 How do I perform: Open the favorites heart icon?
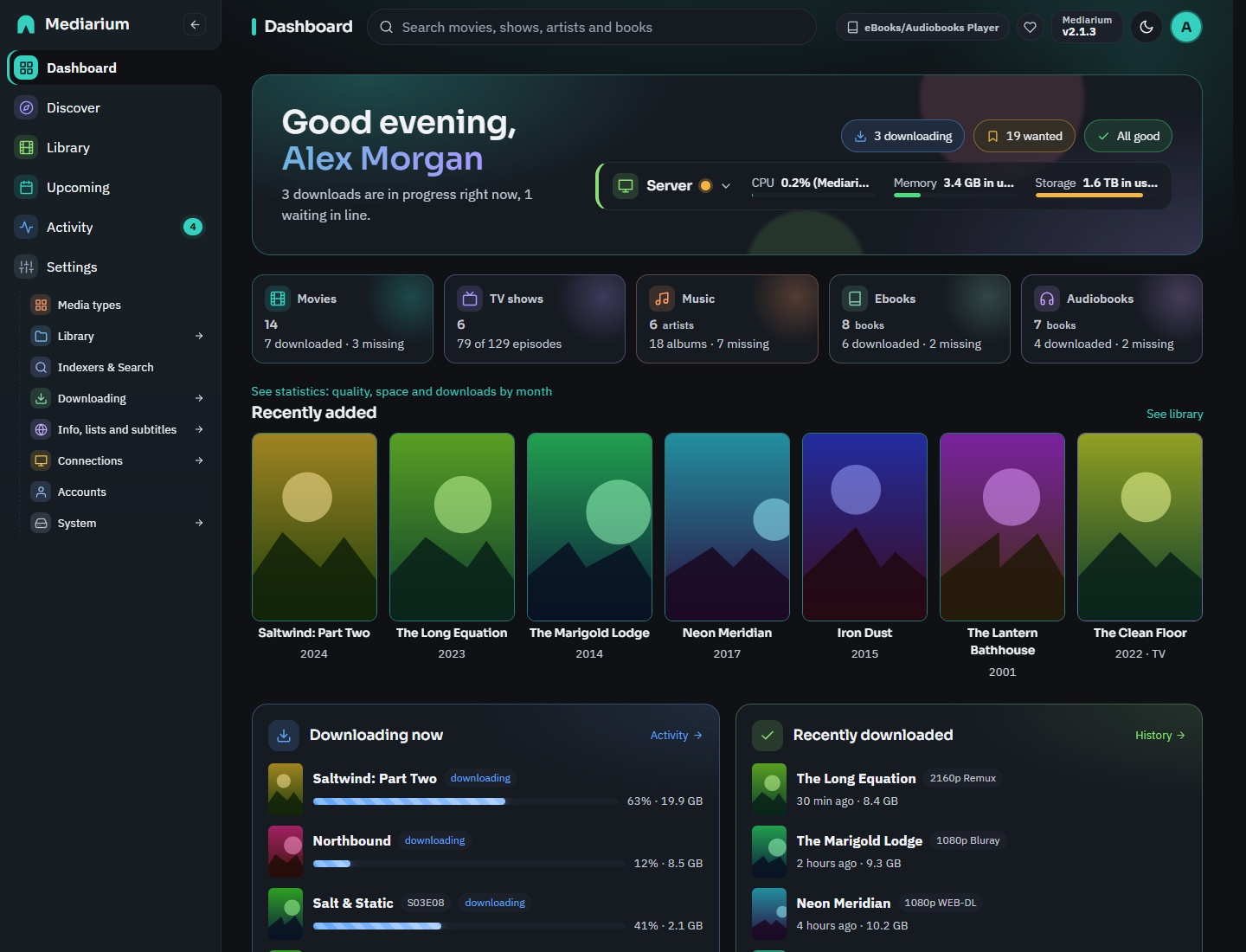pyautogui.click(x=1030, y=28)
